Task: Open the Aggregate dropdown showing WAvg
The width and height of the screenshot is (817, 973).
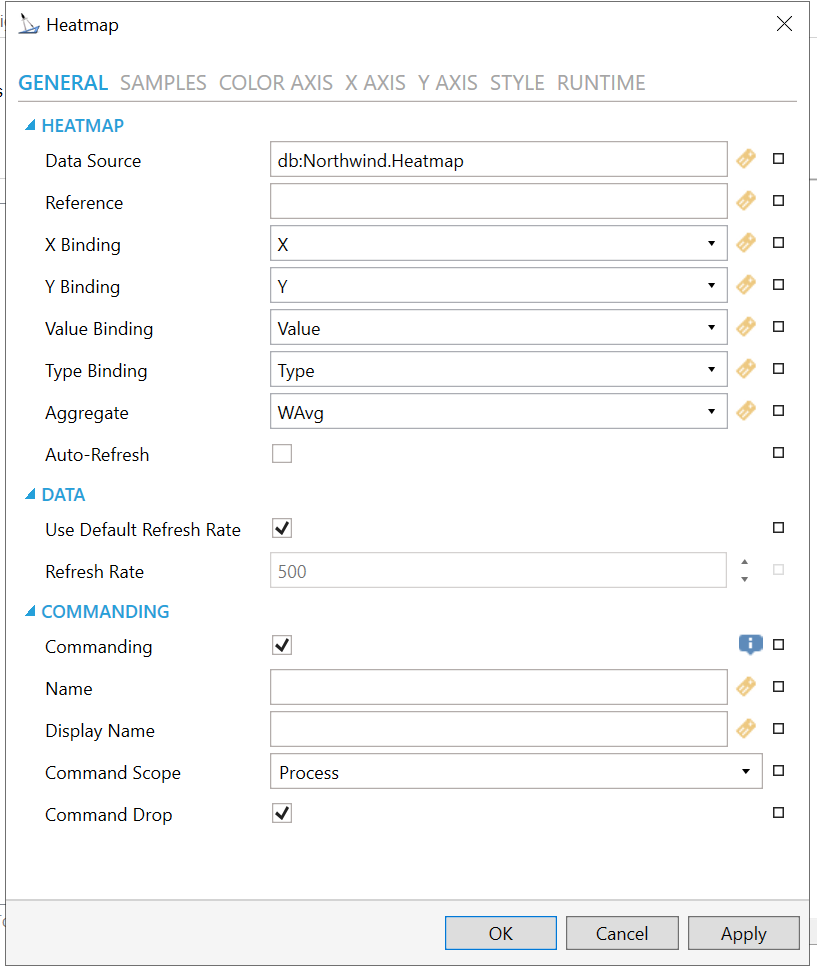Action: tap(498, 411)
